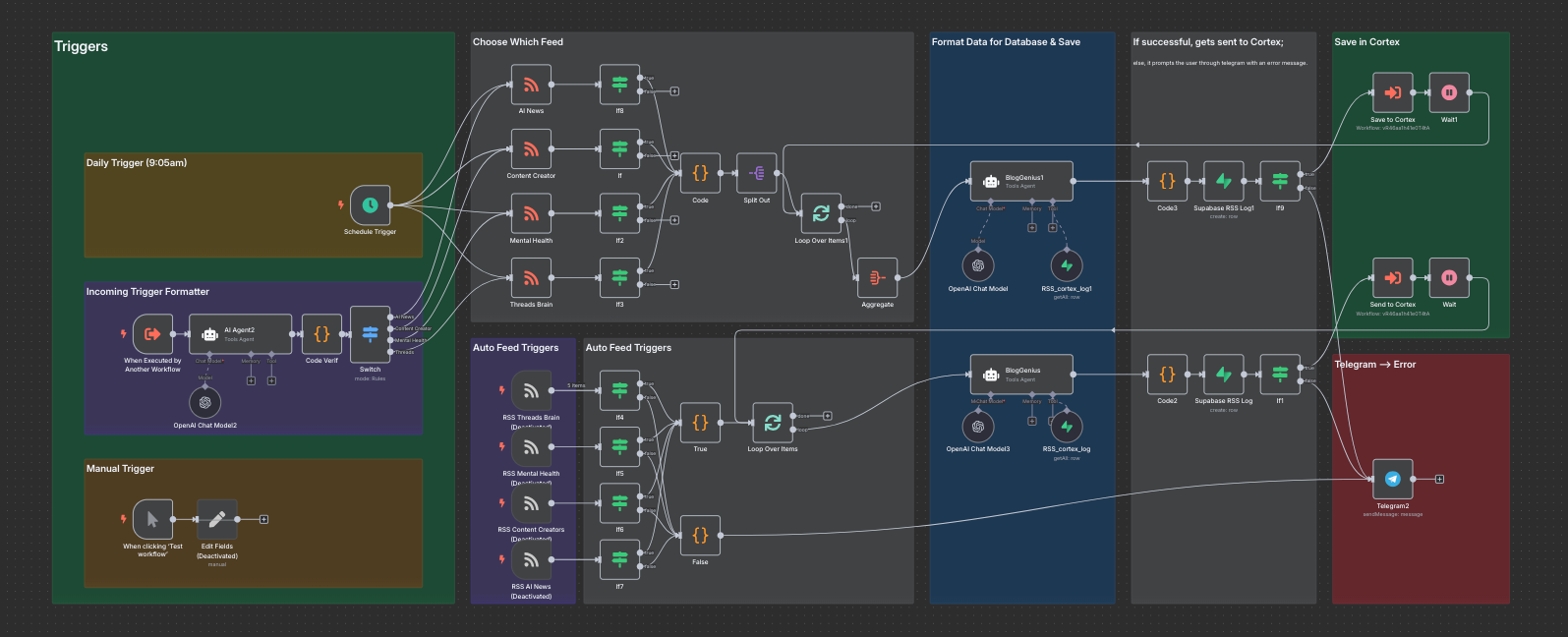Select the Schedule Trigger node
The image size is (1568, 637).
click(370, 205)
